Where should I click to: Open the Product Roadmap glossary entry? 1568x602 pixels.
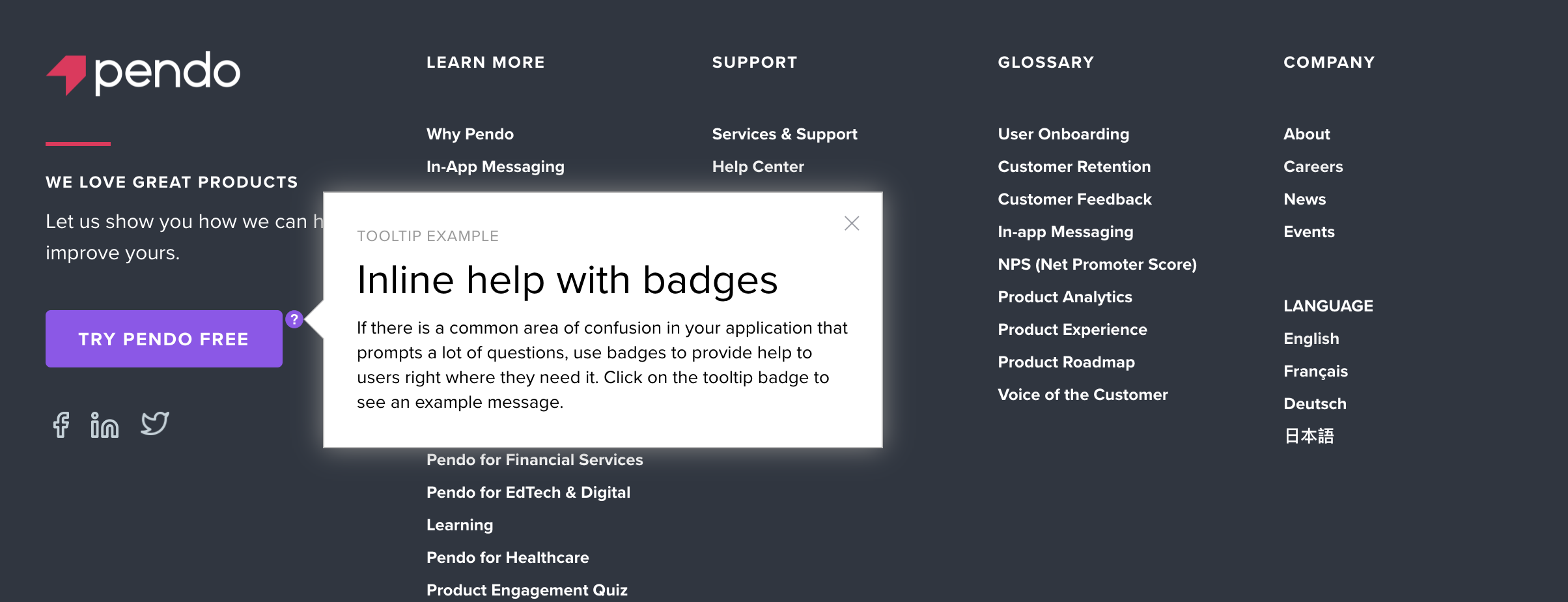(x=1066, y=362)
